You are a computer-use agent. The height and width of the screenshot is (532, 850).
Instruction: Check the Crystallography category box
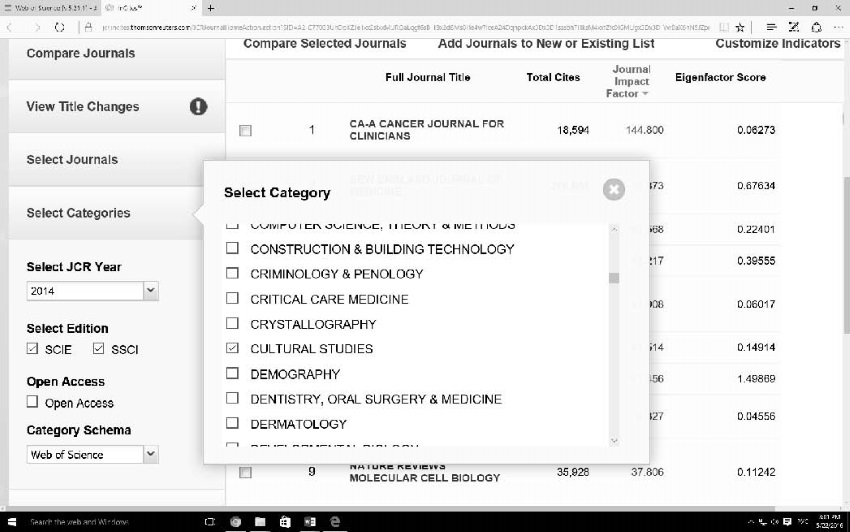pos(232,323)
